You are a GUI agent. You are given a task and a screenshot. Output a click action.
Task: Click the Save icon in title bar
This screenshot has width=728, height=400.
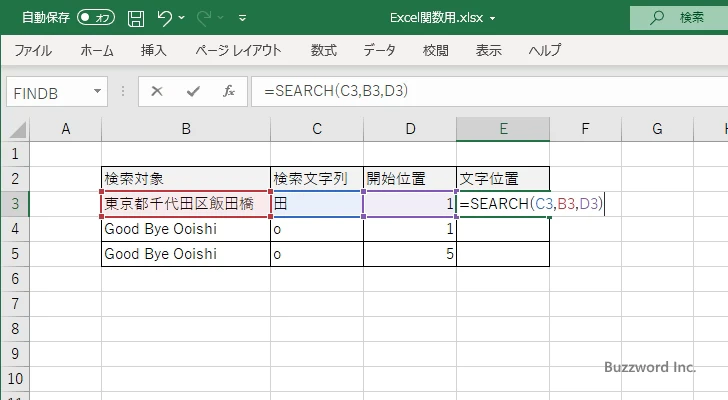[136, 18]
